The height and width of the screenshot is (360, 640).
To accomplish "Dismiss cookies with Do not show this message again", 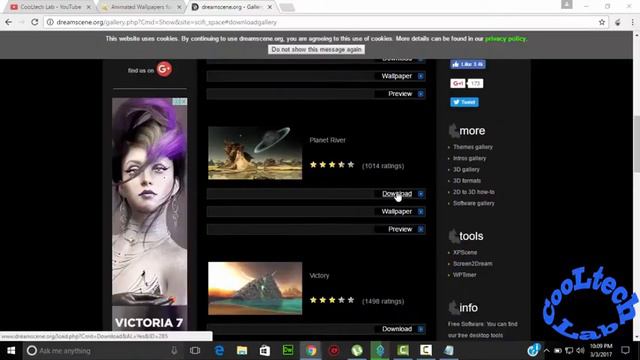I will 316,49.
